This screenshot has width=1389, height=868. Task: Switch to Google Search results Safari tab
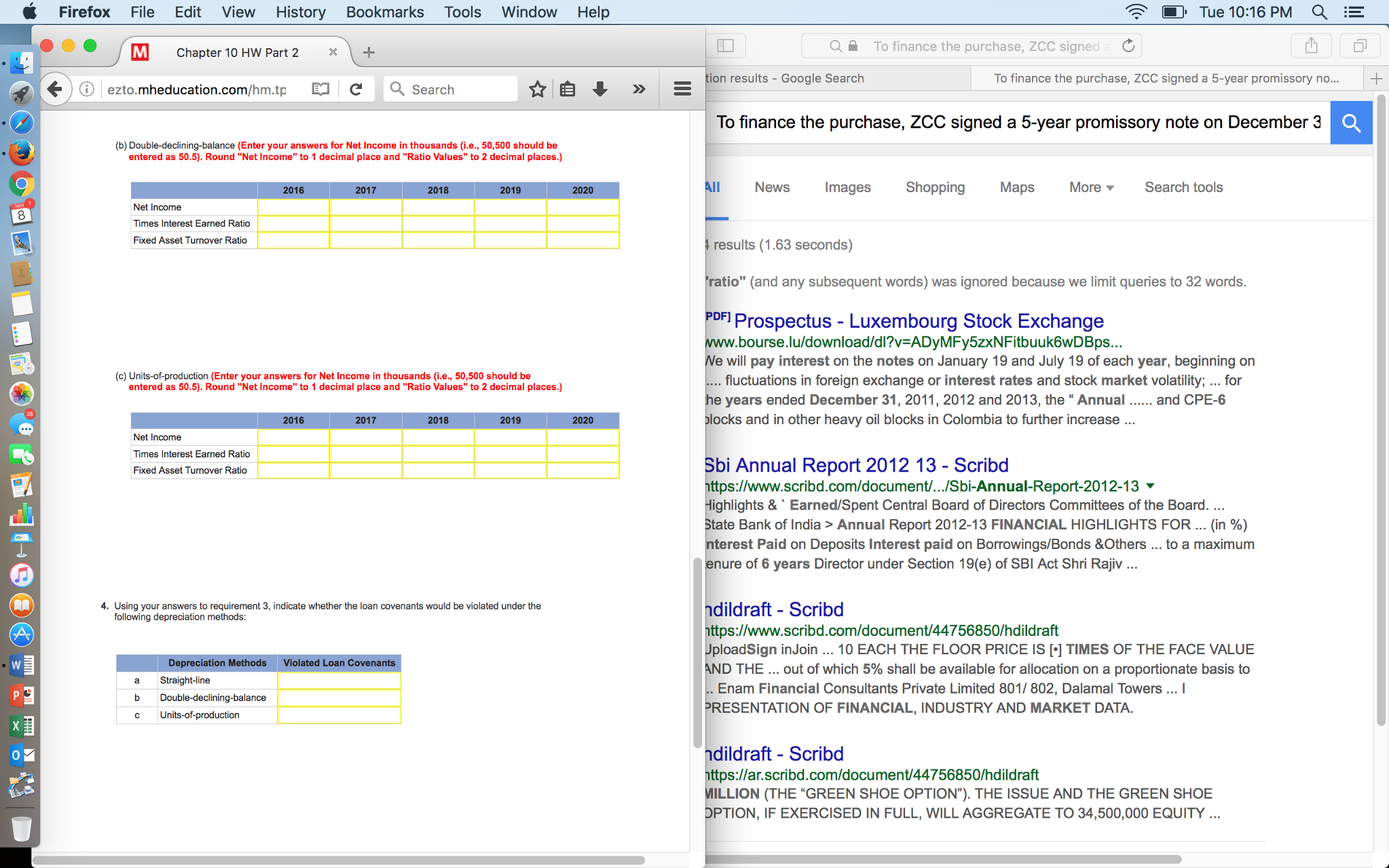838,79
